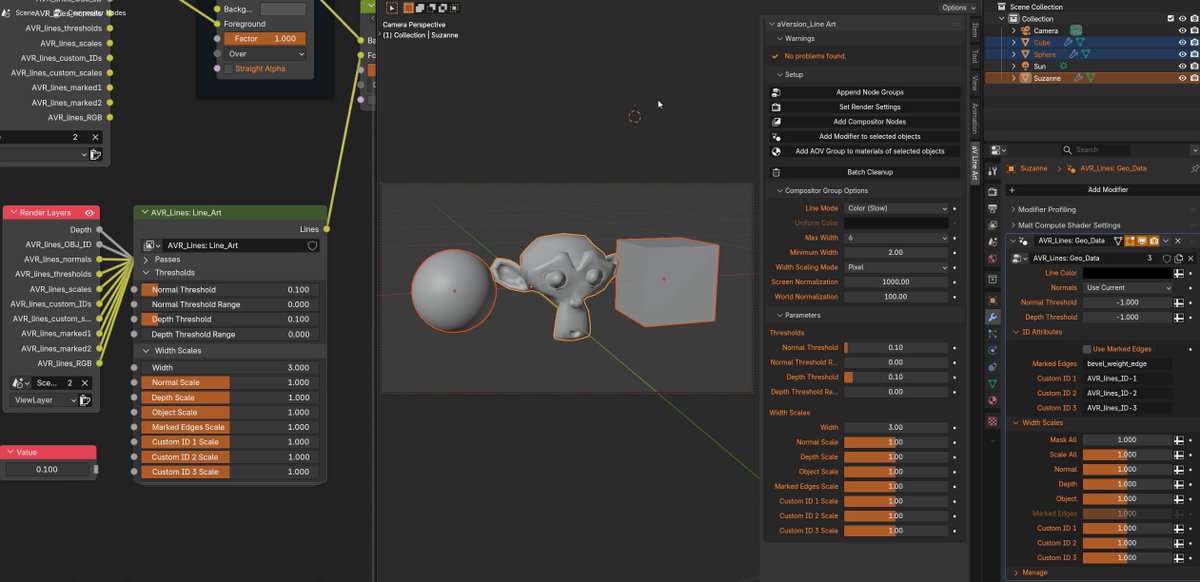Open the Line Mode dropdown

coord(896,208)
